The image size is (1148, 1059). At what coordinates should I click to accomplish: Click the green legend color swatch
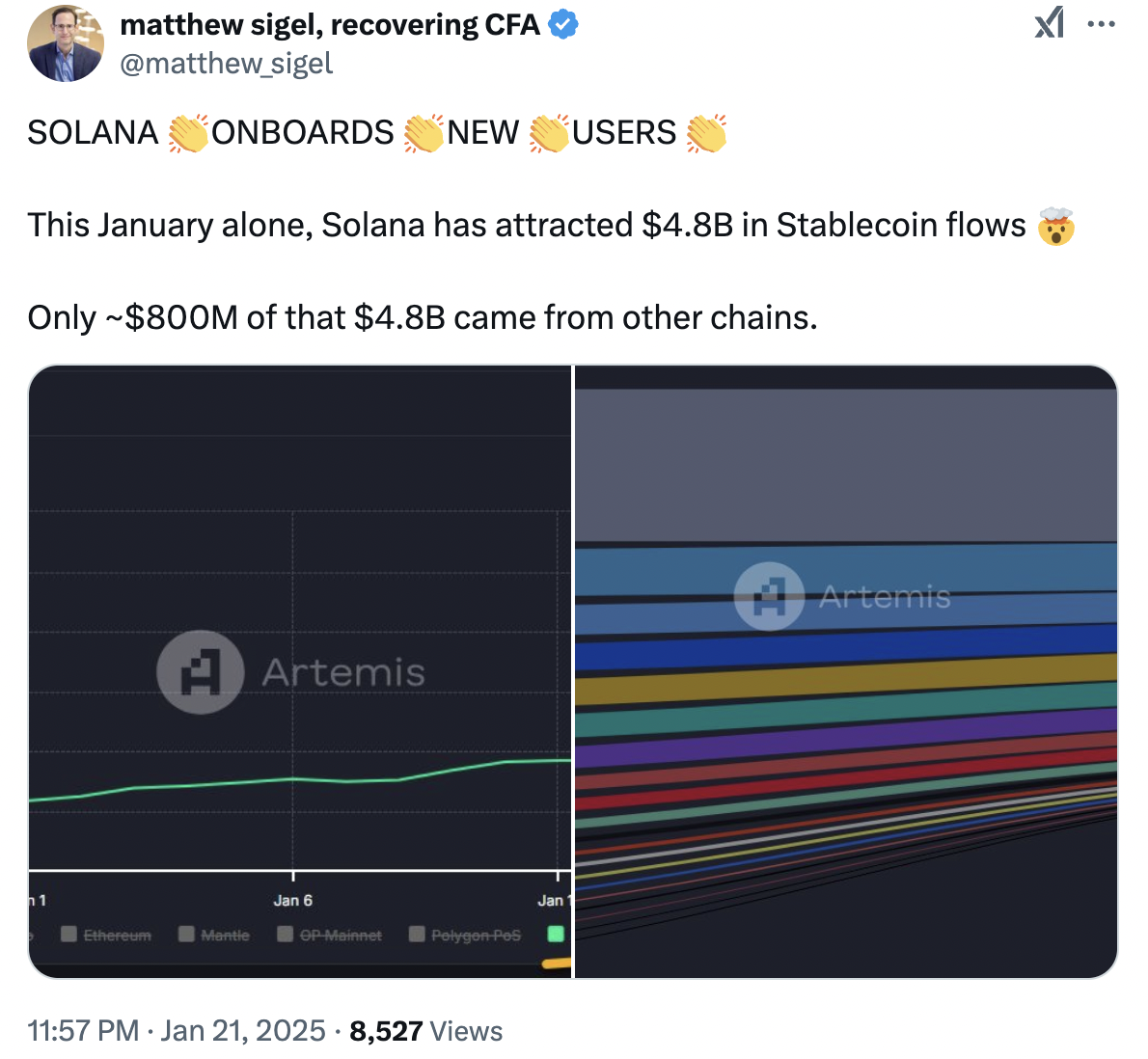[x=556, y=934]
